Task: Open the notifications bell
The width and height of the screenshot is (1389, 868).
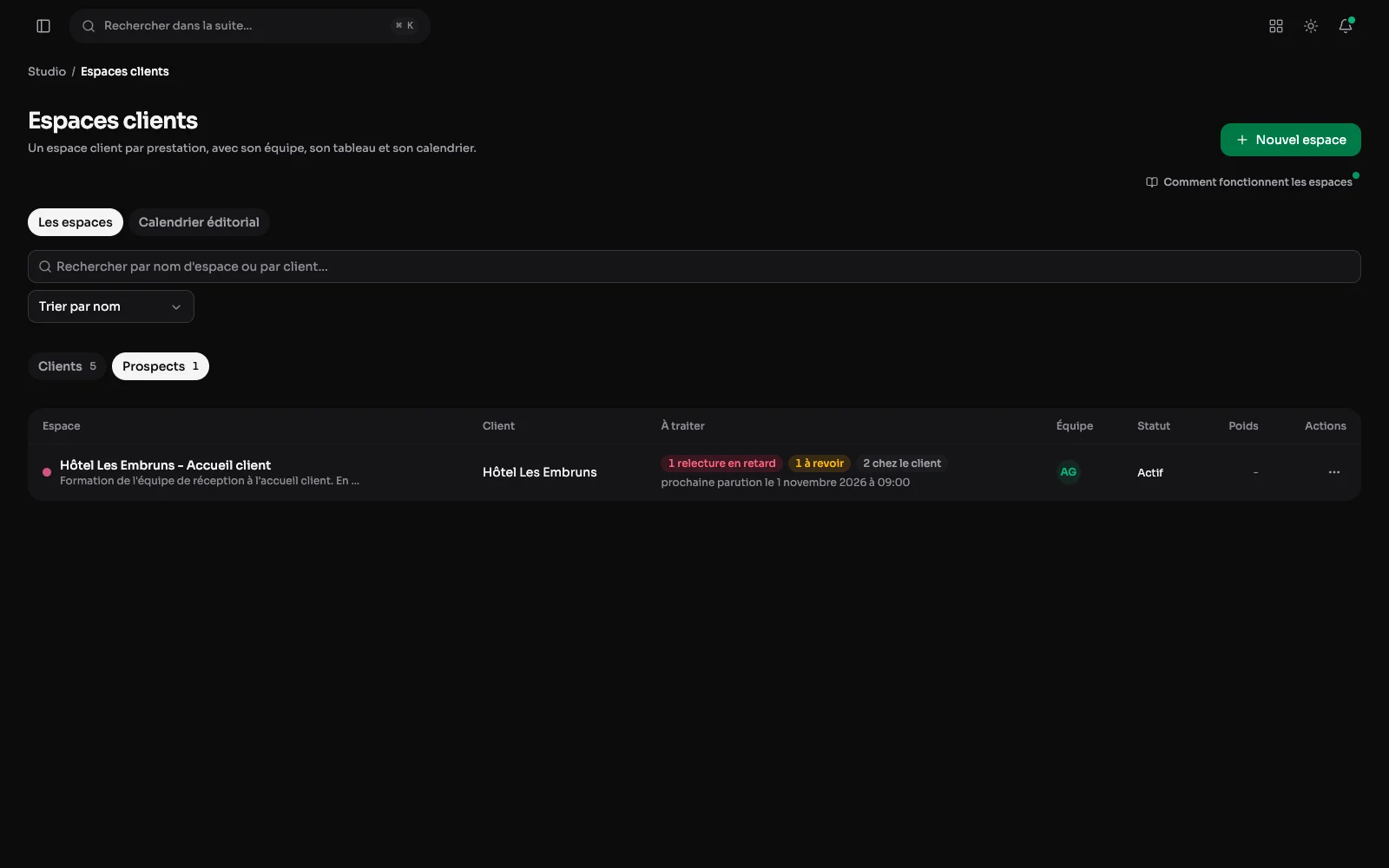Action: coord(1346,26)
